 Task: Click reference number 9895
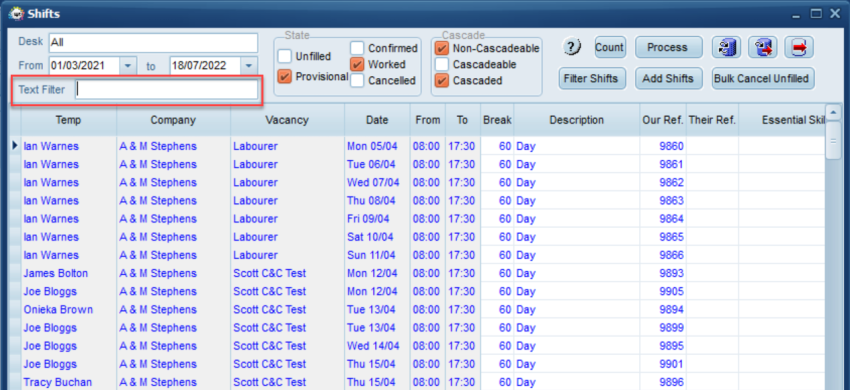click(671, 346)
